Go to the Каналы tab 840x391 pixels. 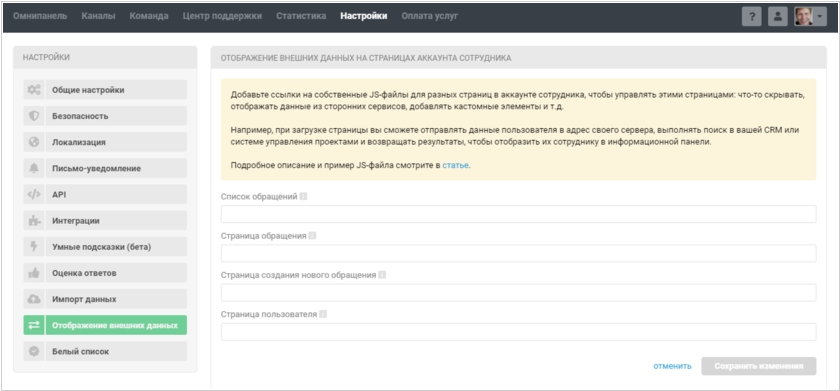pyautogui.click(x=98, y=16)
